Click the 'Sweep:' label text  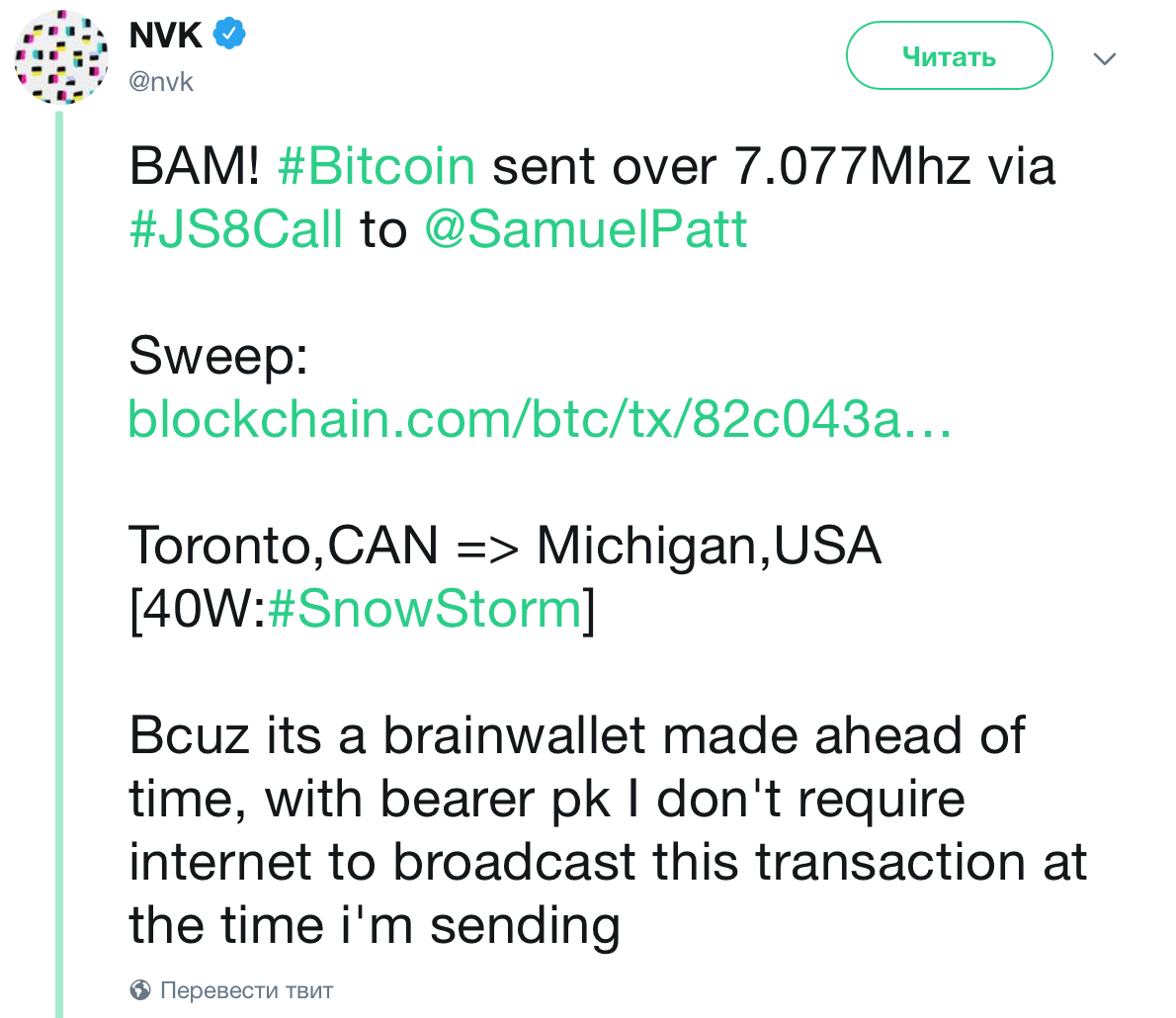218,356
